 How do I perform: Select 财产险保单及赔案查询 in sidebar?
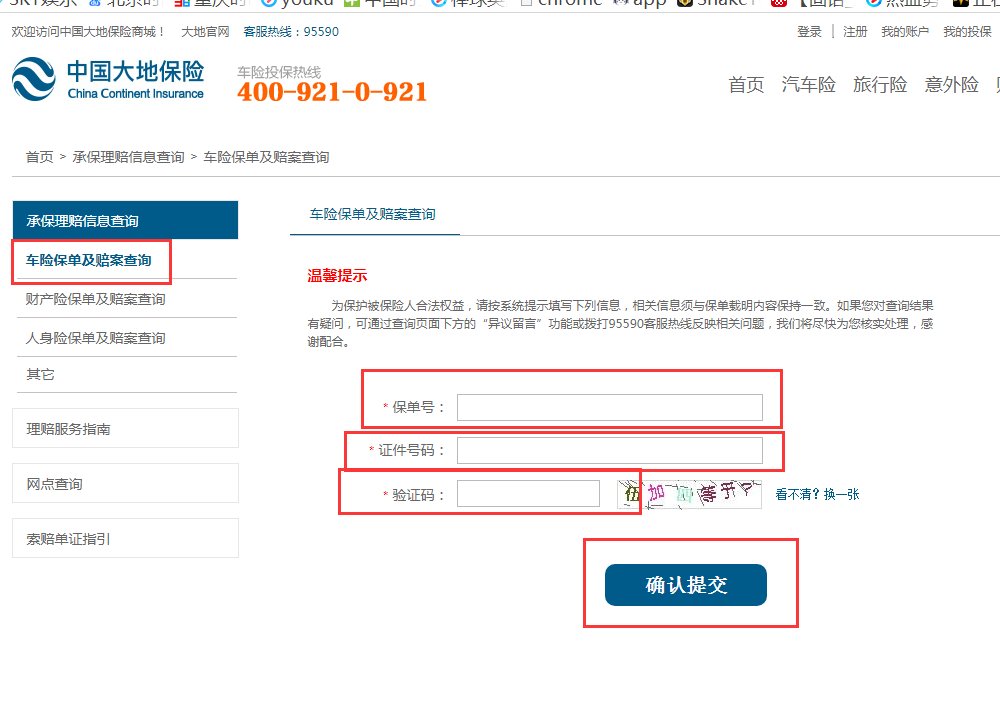point(96,299)
